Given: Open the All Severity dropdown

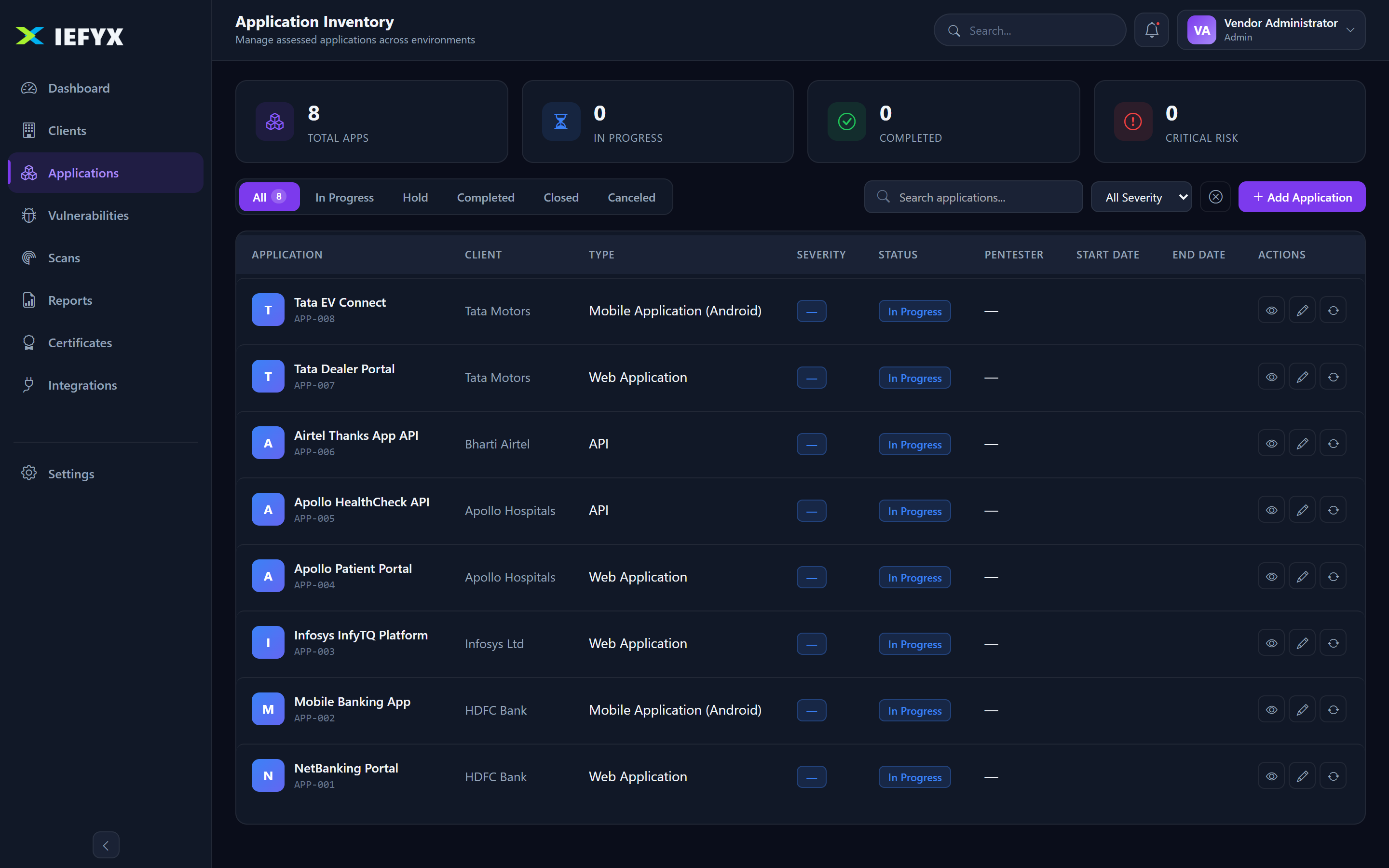Looking at the screenshot, I should 1141,197.
